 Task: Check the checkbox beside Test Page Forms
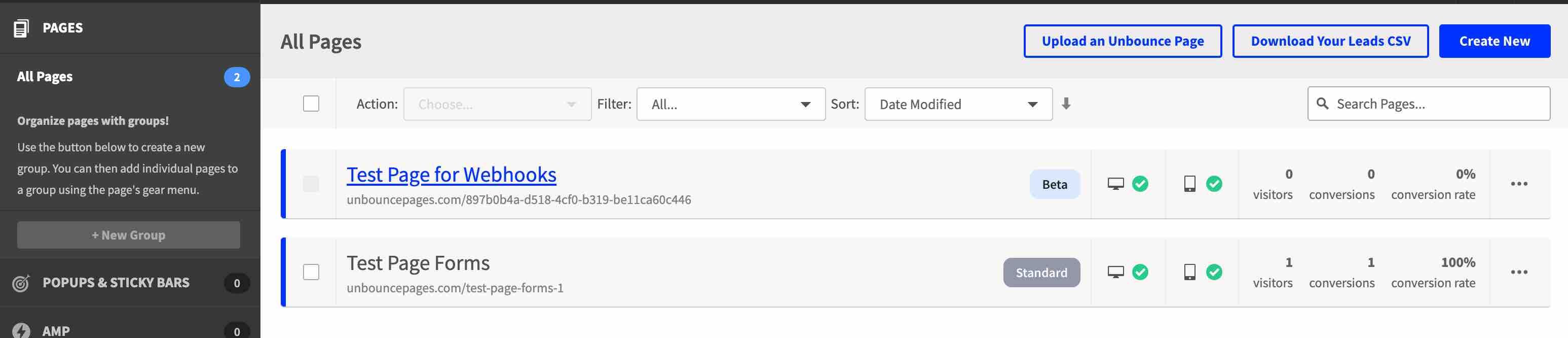(312, 272)
